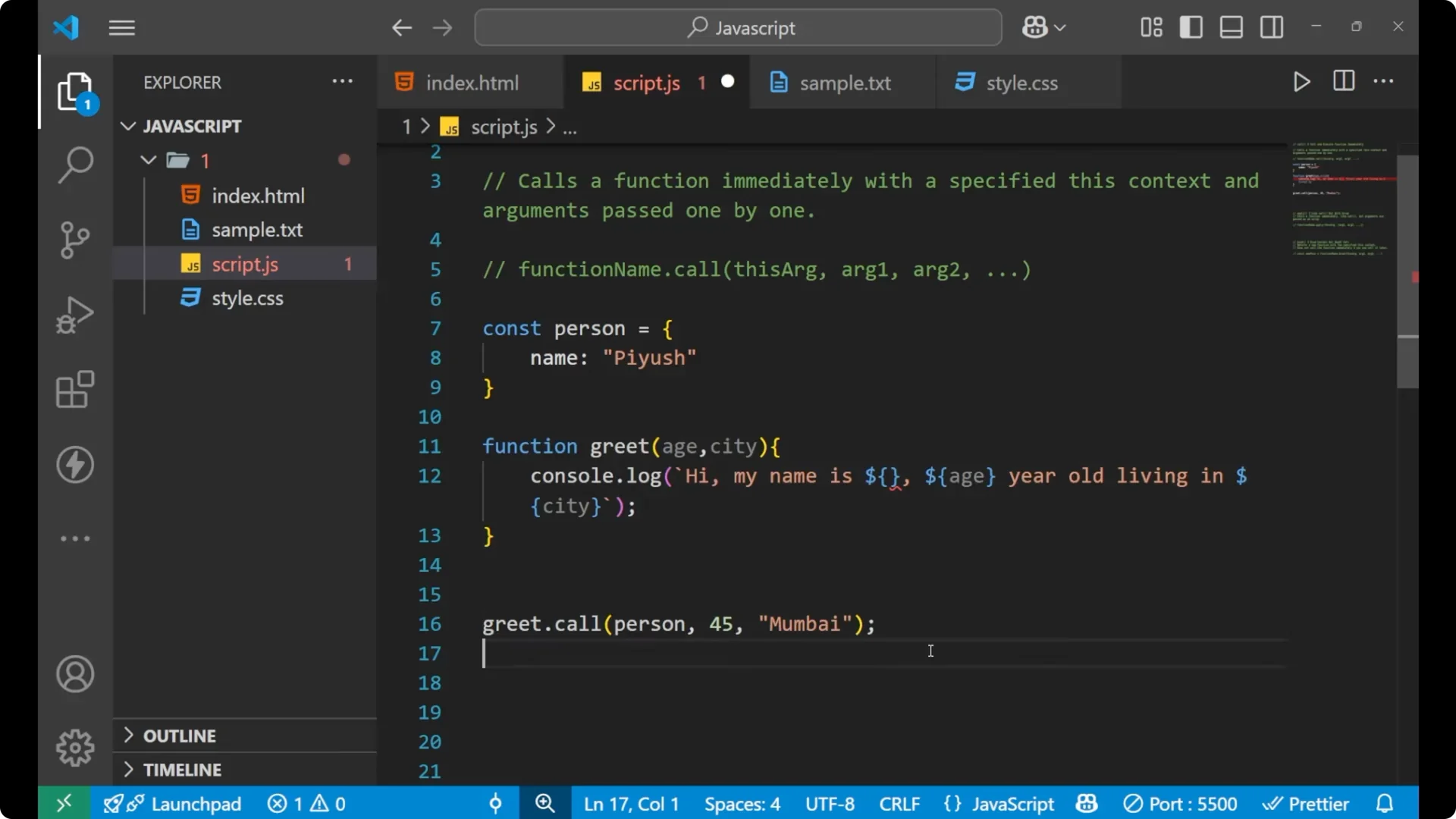The image size is (1456, 819).
Task: Open the Accounts menu
Action: (x=74, y=674)
